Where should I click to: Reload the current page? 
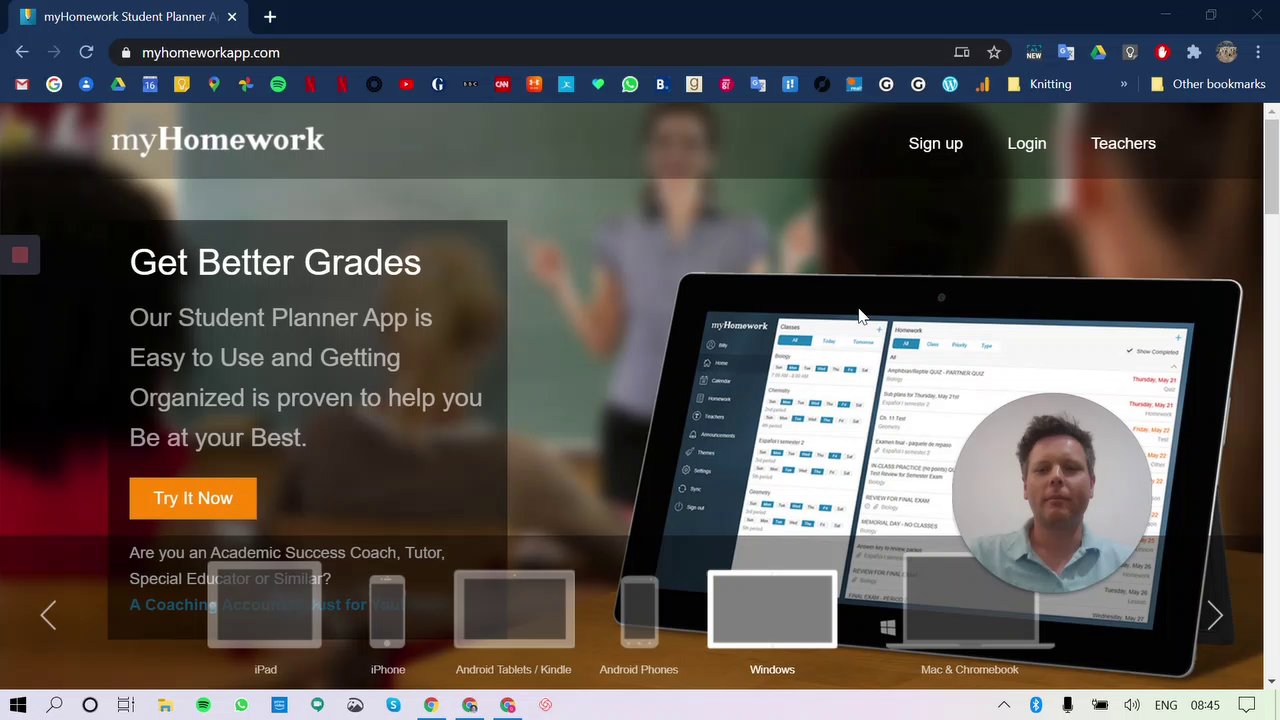pyautogui.click(x=86, y=52)
